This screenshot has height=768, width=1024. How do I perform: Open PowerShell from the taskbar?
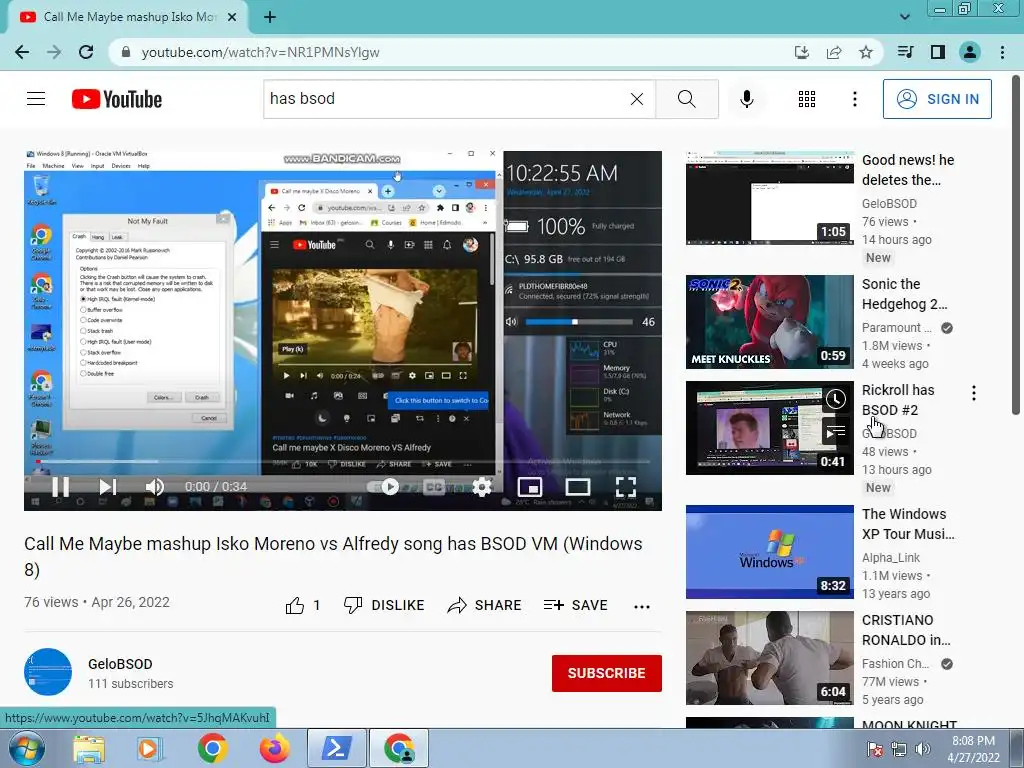pos(336,748)
